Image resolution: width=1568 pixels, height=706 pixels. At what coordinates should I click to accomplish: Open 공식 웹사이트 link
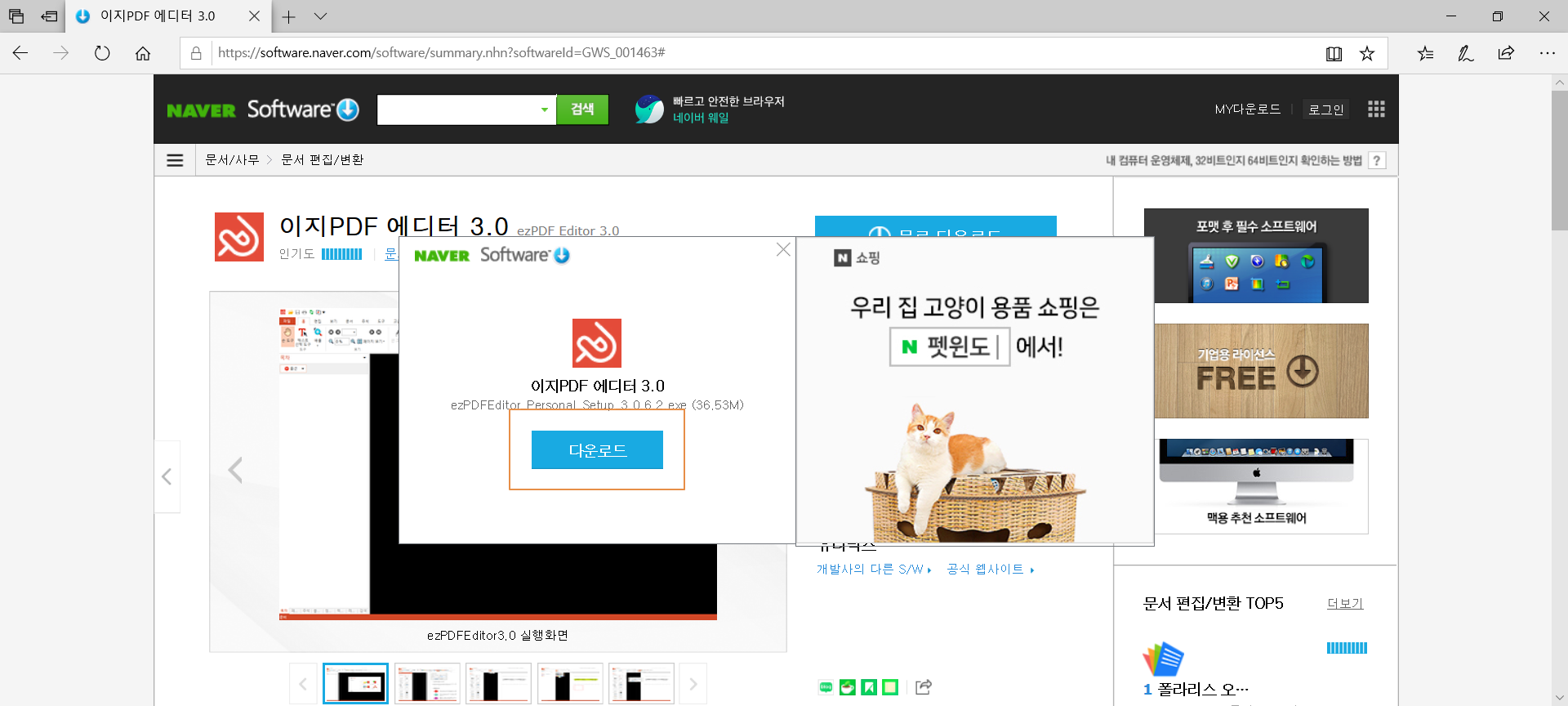tap(990, 570)
